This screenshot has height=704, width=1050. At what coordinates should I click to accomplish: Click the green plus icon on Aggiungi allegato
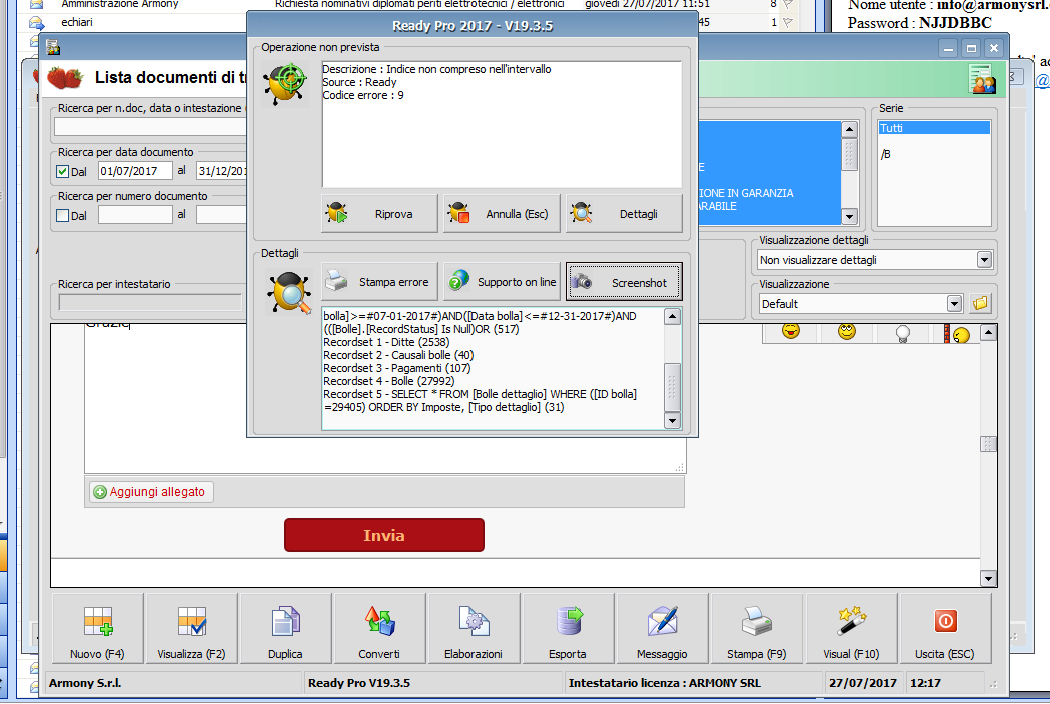point(100,492)
